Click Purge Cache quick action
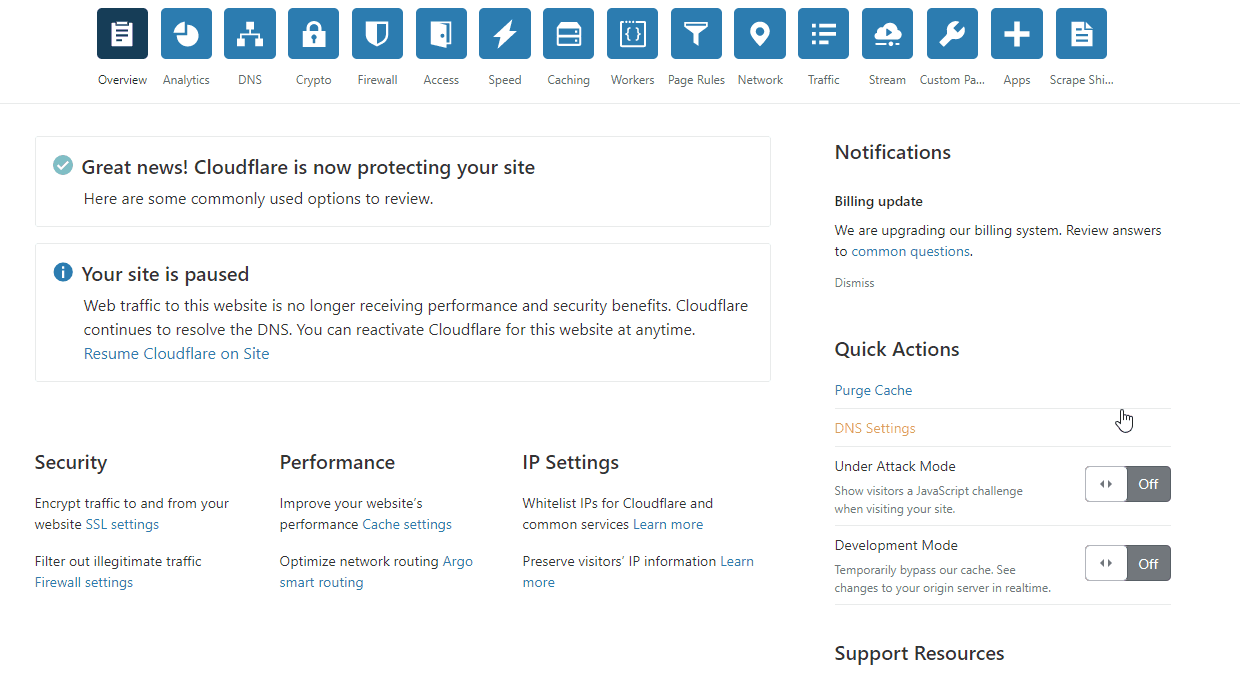 coord(873,390)
